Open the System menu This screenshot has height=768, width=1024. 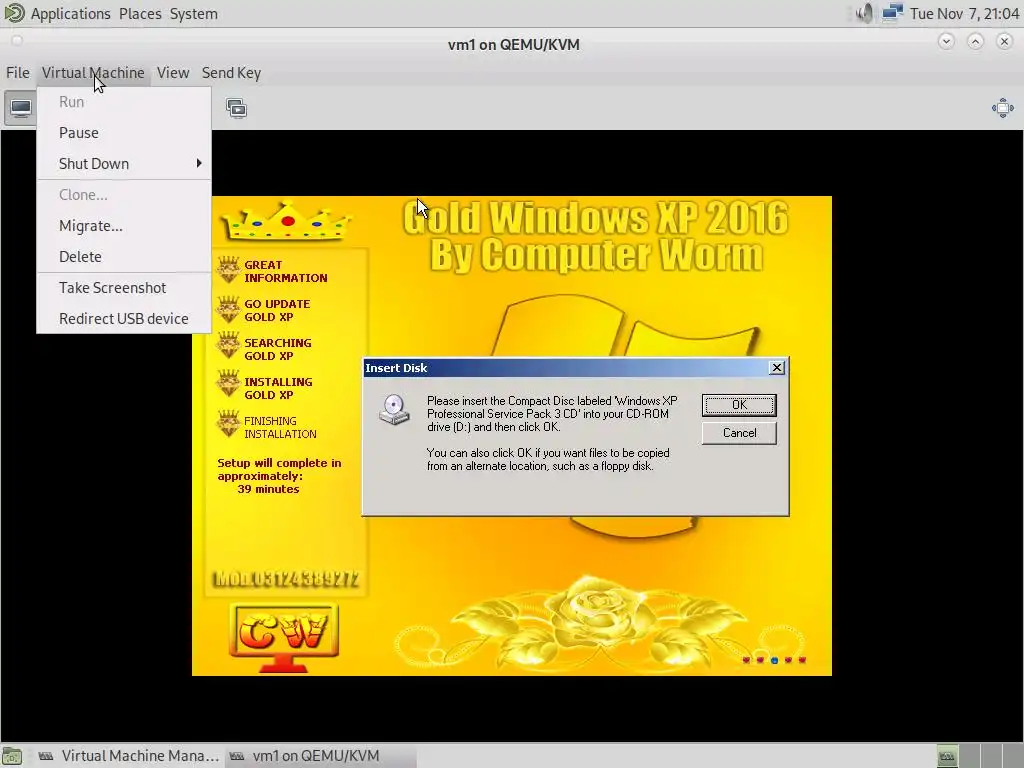[193, 14]
